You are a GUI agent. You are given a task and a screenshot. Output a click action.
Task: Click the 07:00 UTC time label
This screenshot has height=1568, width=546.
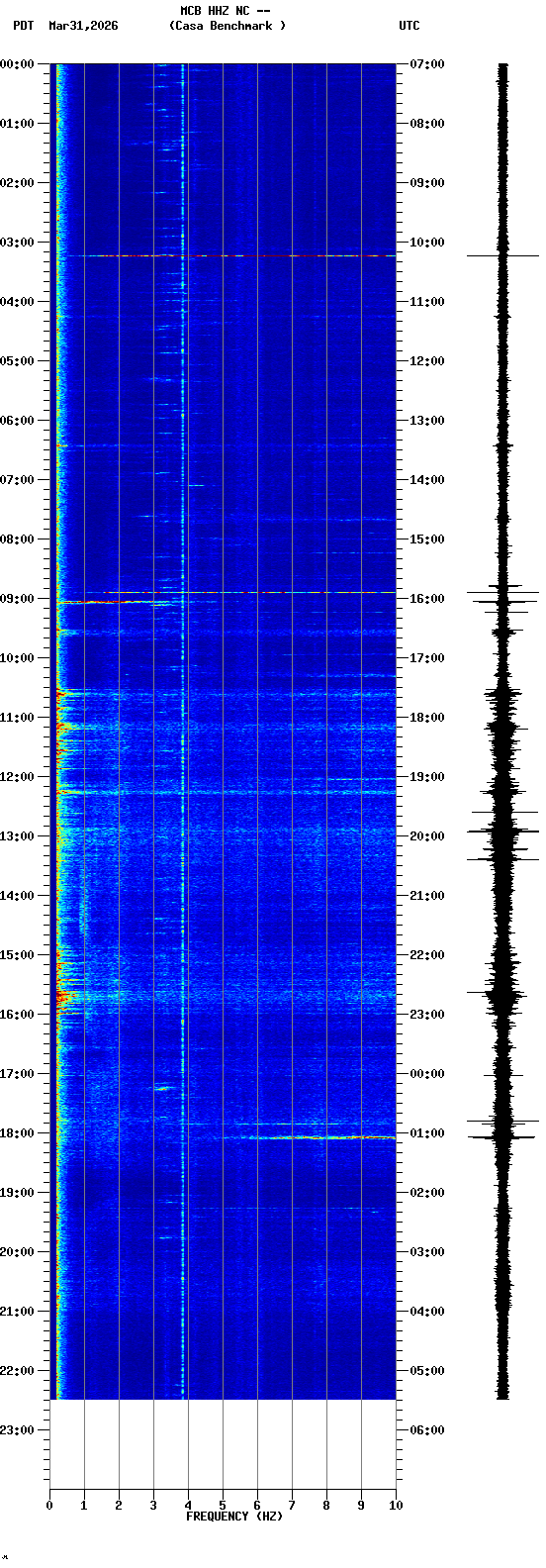427,64
